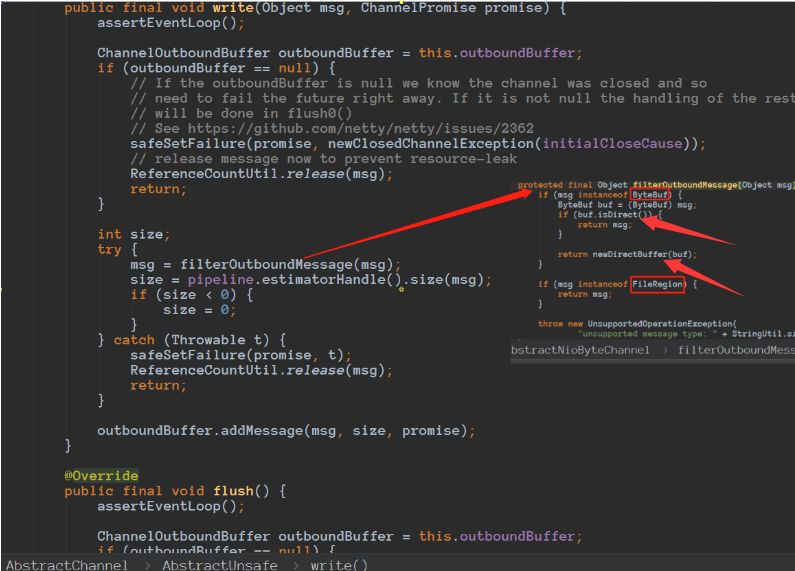The height and width of the screenshot is (571, 795).
Task: Click newClosedChannelException method call
Action: coord(430,144)
